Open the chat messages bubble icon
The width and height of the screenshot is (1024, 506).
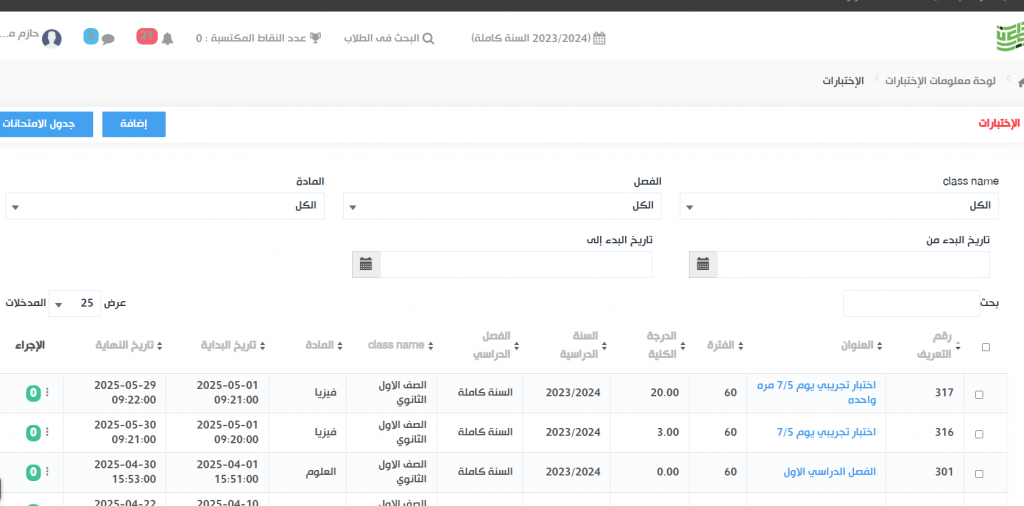(x=108, y=38)
